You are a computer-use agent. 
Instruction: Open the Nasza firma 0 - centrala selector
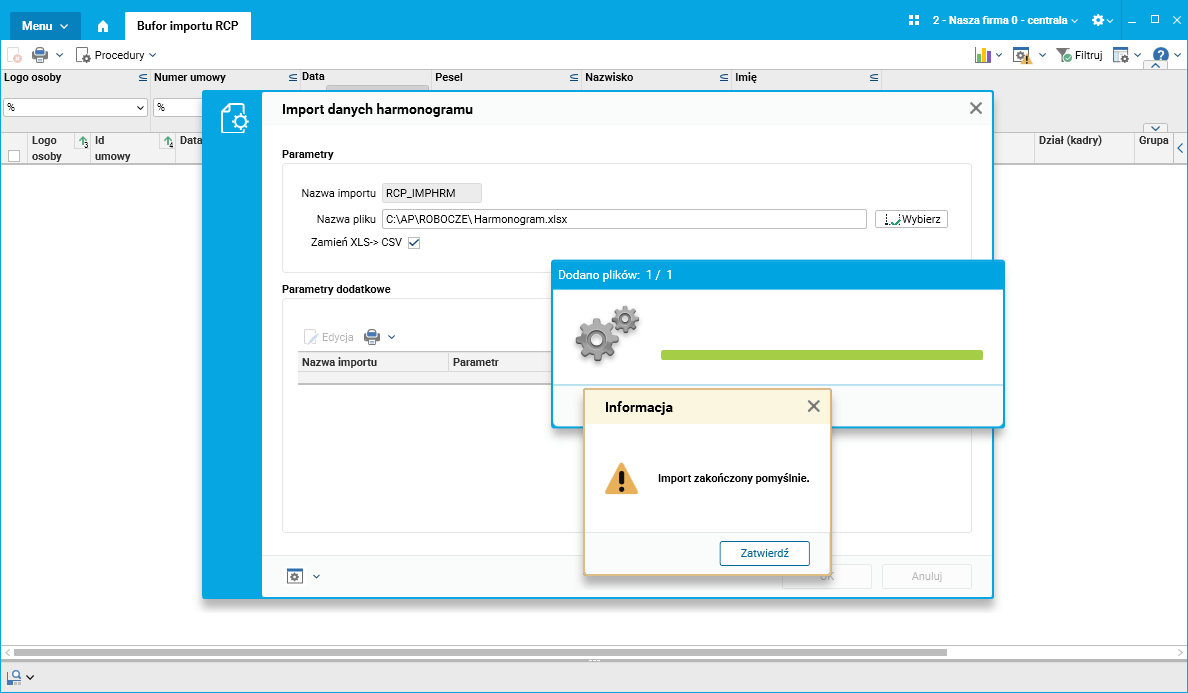click(1005, 20)
